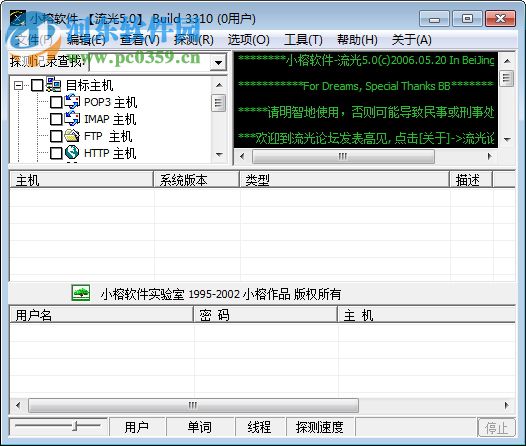This screenshot has height=446, width=526.
Task: Click the 类型 column header
Action: pos(344,180)
